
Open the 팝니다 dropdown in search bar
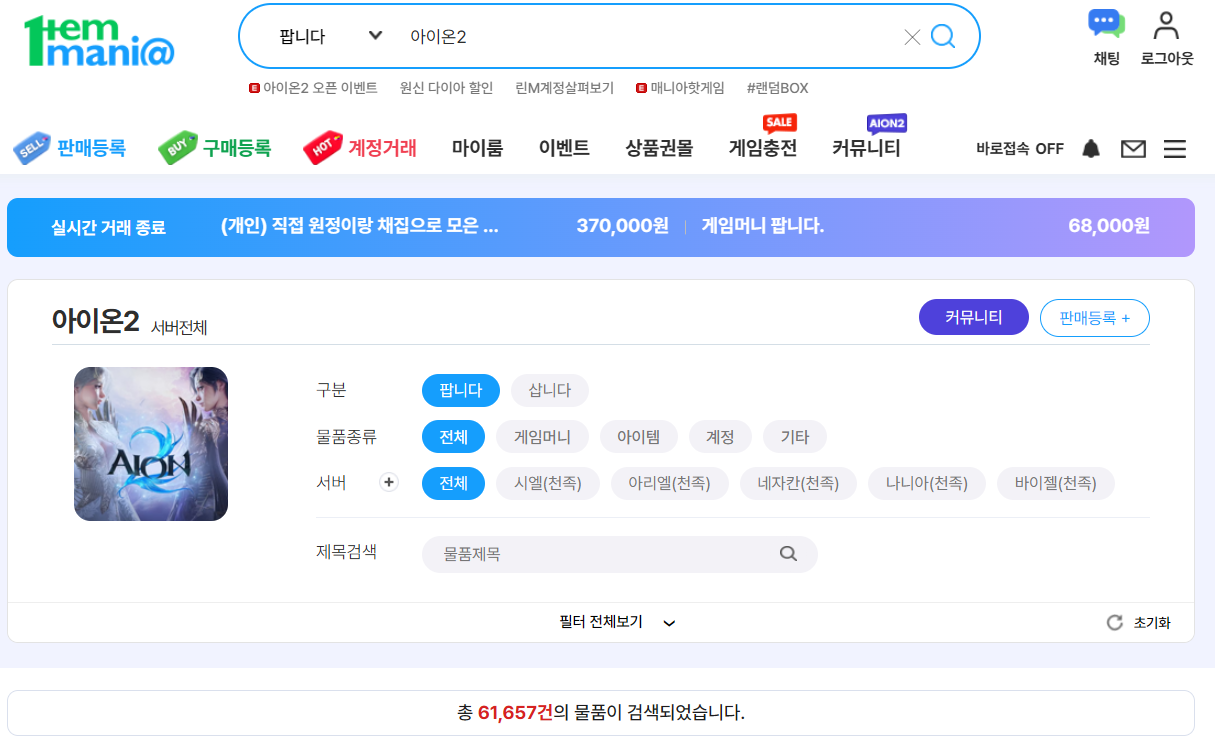330,37
